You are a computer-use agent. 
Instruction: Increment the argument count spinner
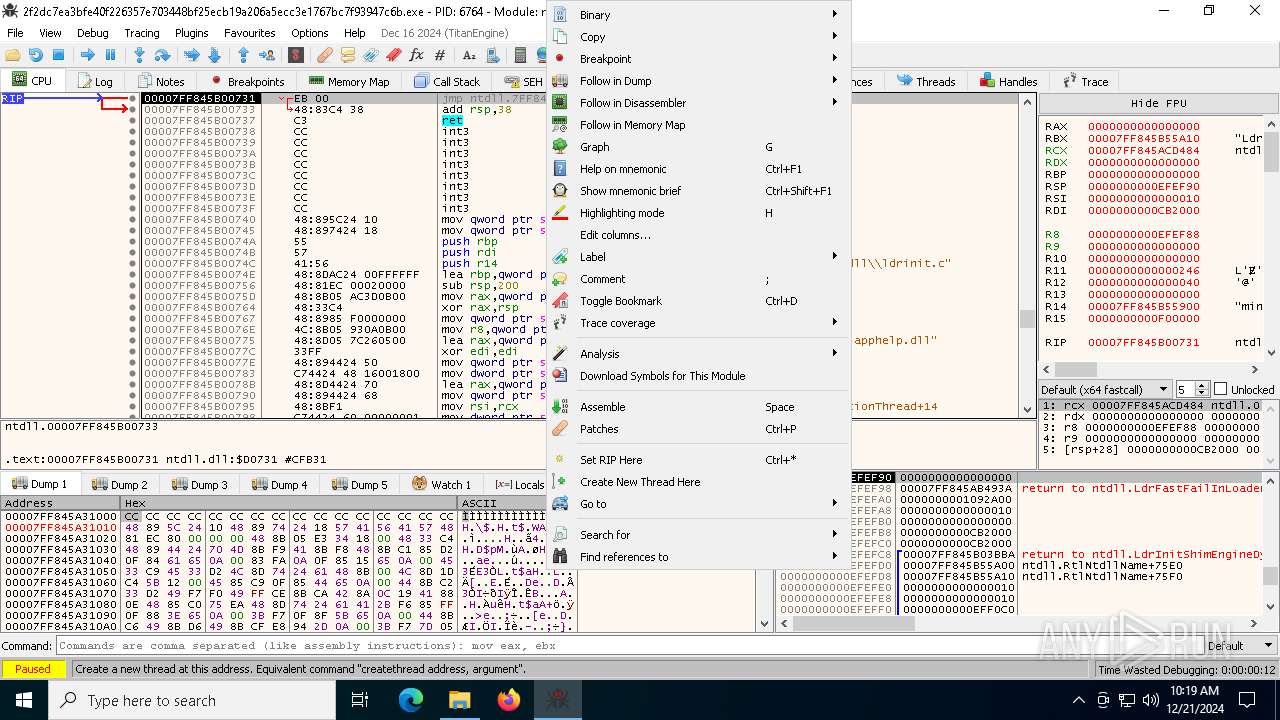[x=1203, y=385]
